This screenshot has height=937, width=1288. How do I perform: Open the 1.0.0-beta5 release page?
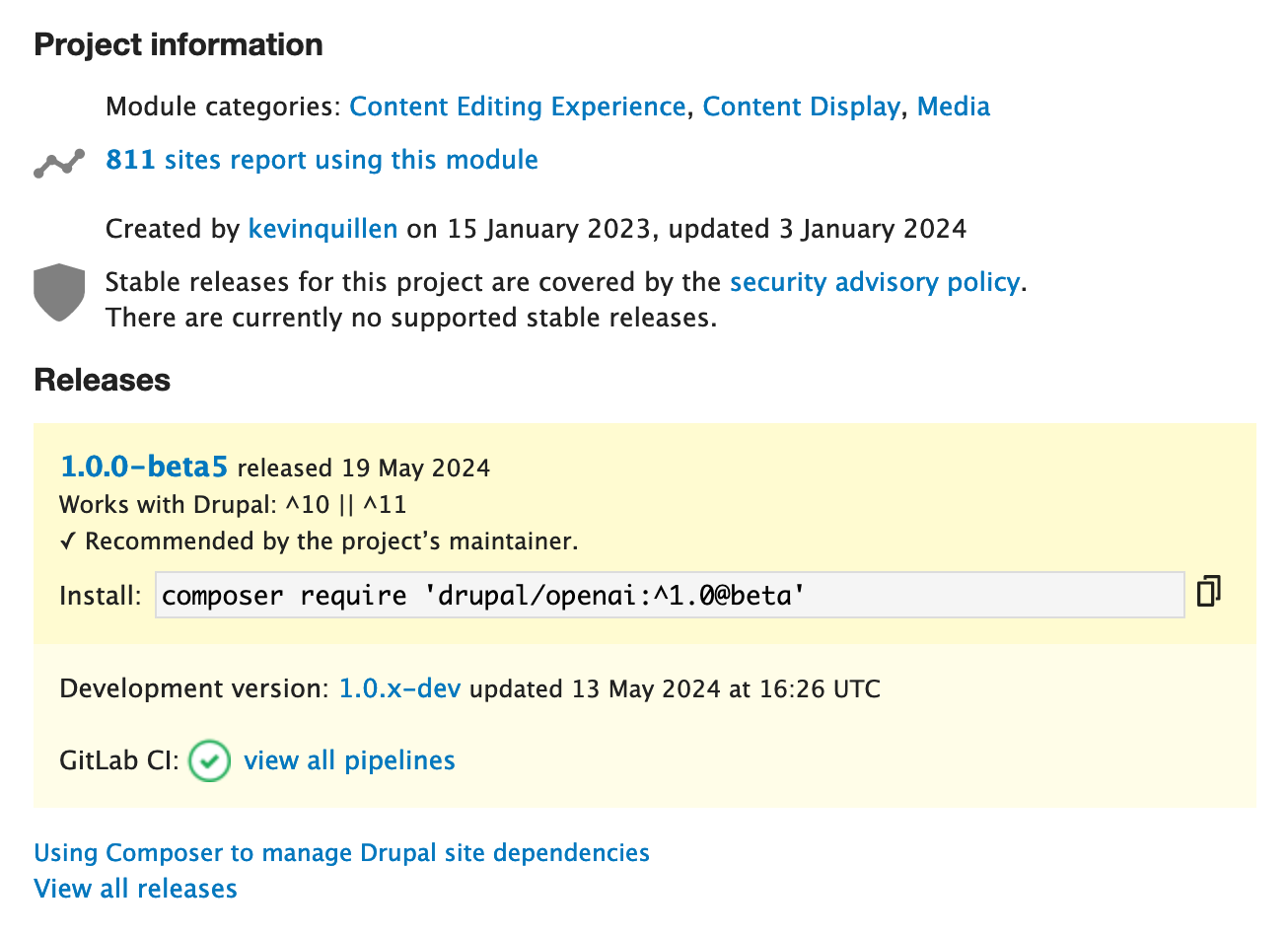click(144, 466)
